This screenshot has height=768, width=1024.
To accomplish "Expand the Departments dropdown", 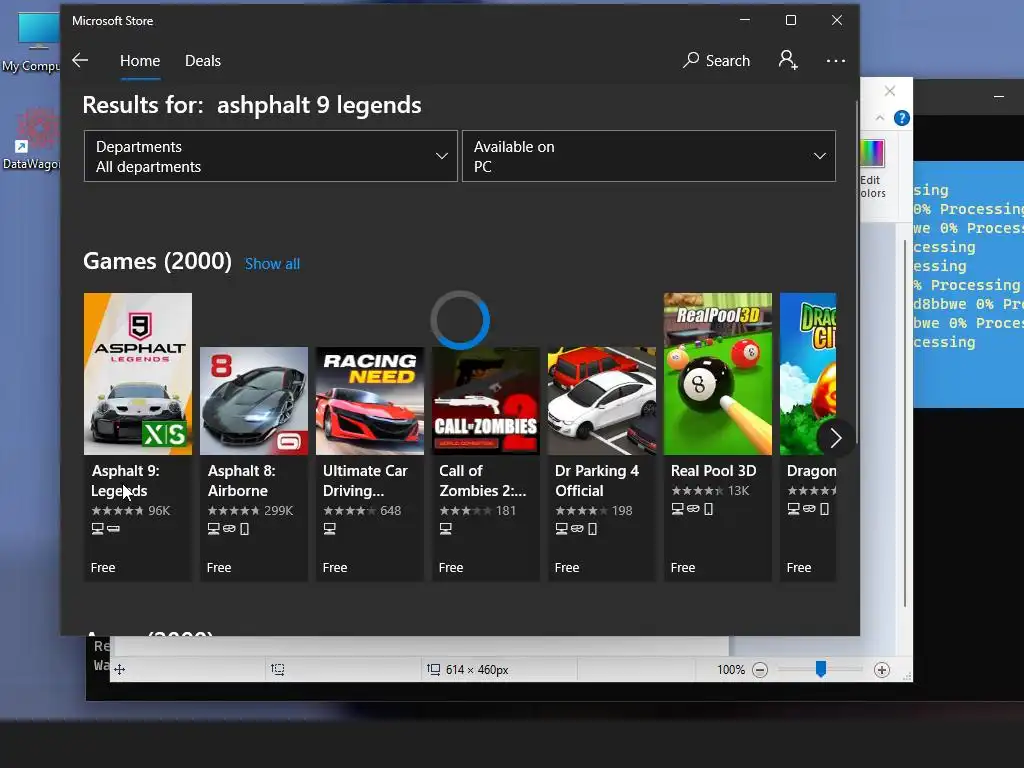I will pyautogui.click(x=270, y=156).
